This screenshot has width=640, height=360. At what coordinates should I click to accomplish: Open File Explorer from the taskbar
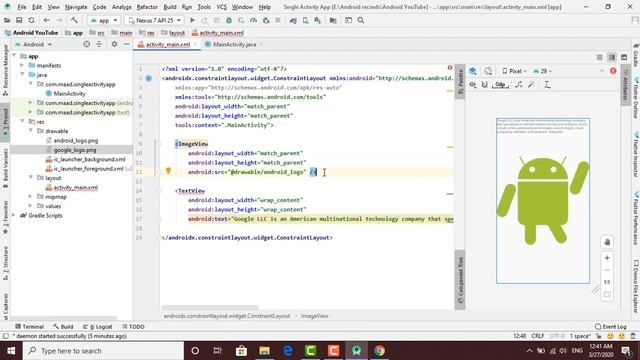(264, 351)
